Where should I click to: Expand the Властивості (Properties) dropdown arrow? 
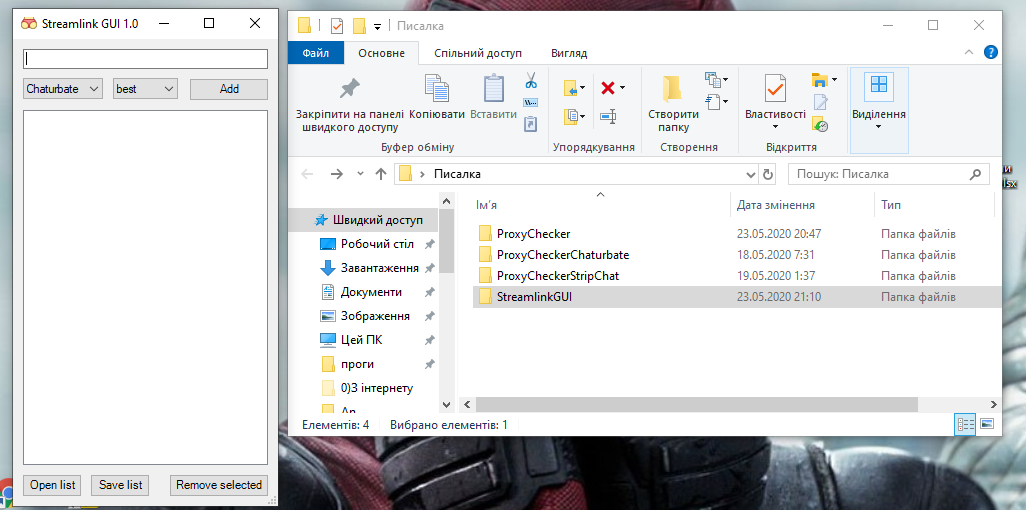[775, 126]
